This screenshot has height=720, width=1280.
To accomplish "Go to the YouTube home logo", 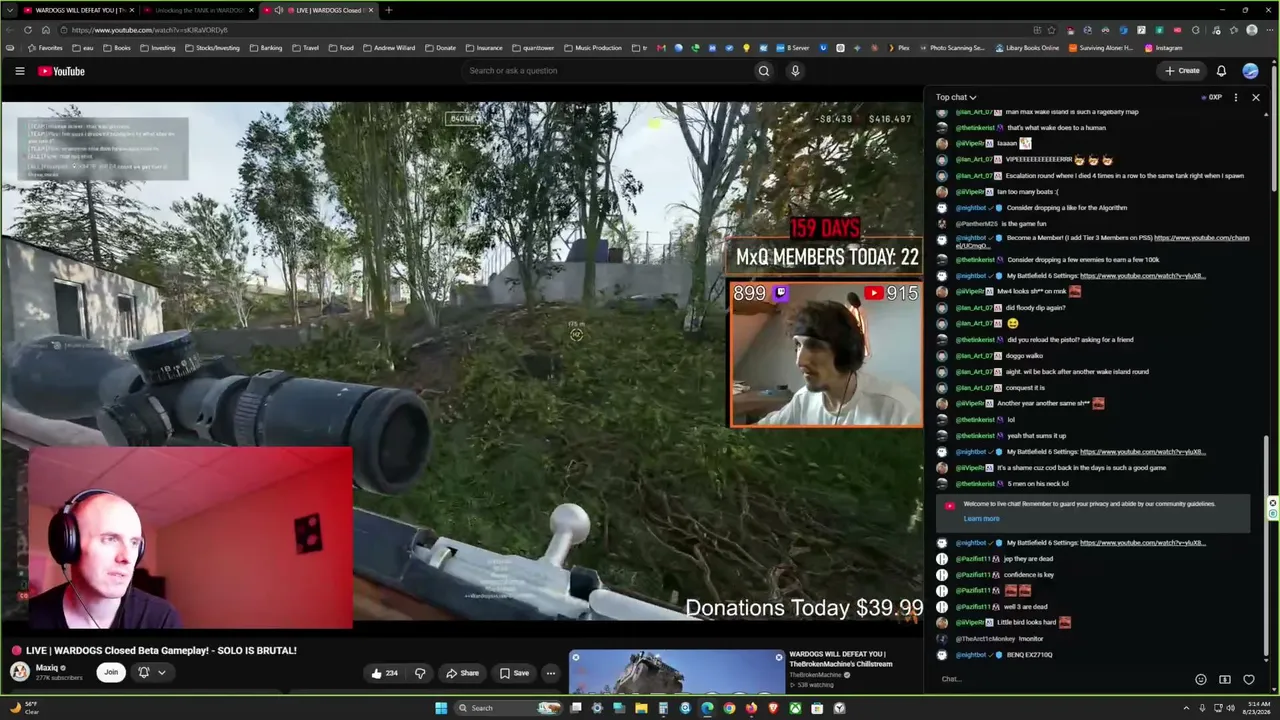I will pyautogui.click(x=61, y=71).
